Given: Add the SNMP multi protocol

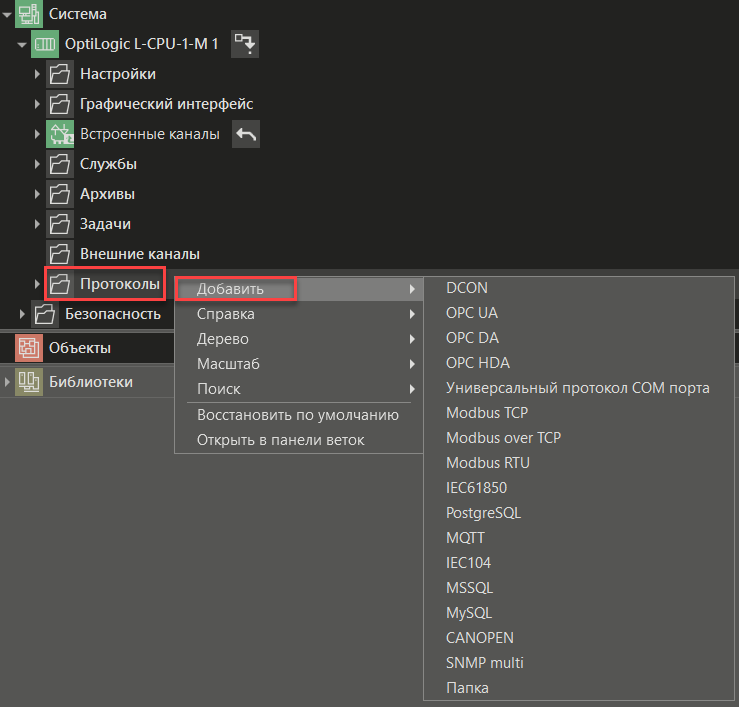Looking at the screenshot, I should coord(579,663).
